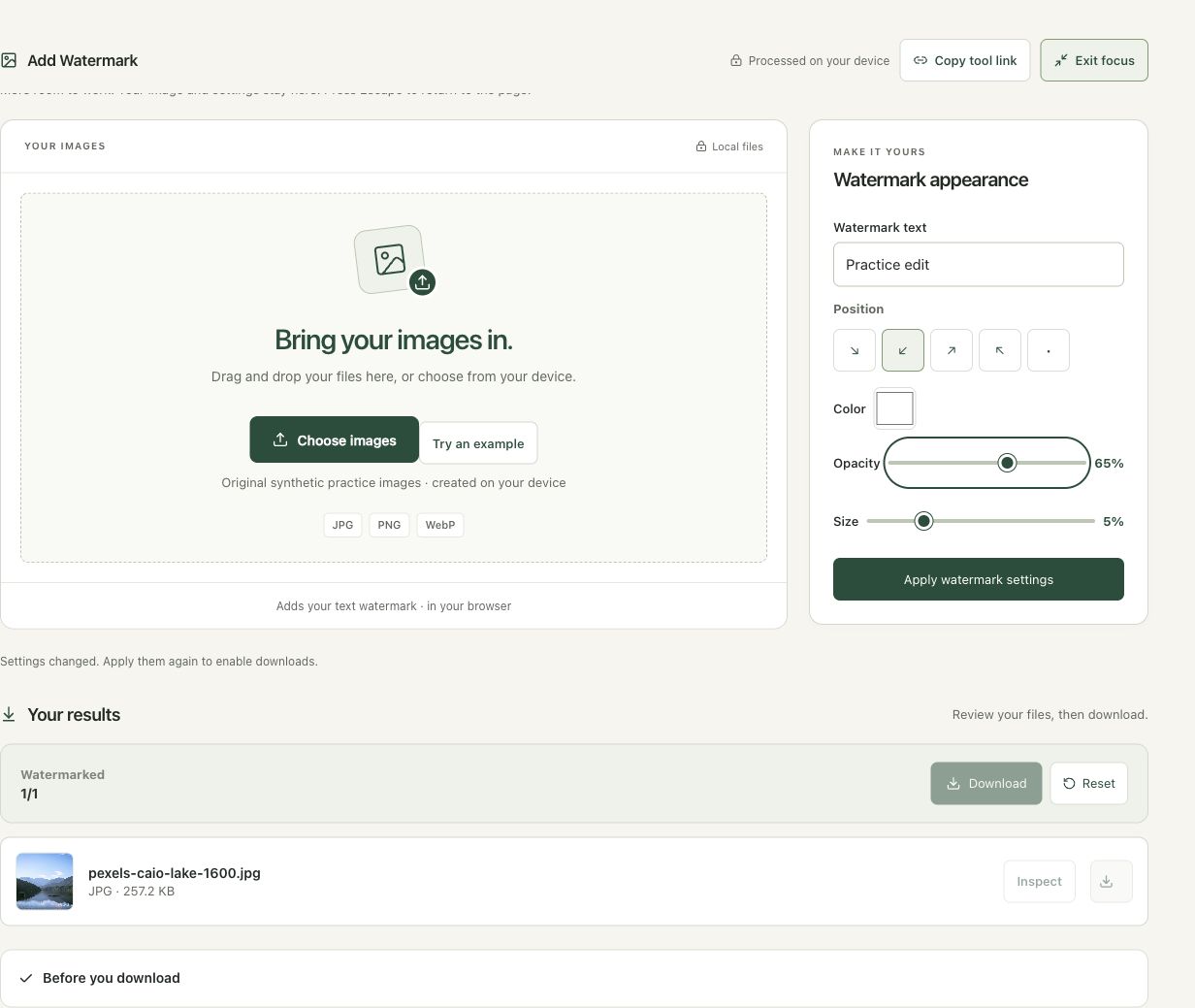Click the Size slider handle
1195x1008 pixels.
click(x=923, y=521)
